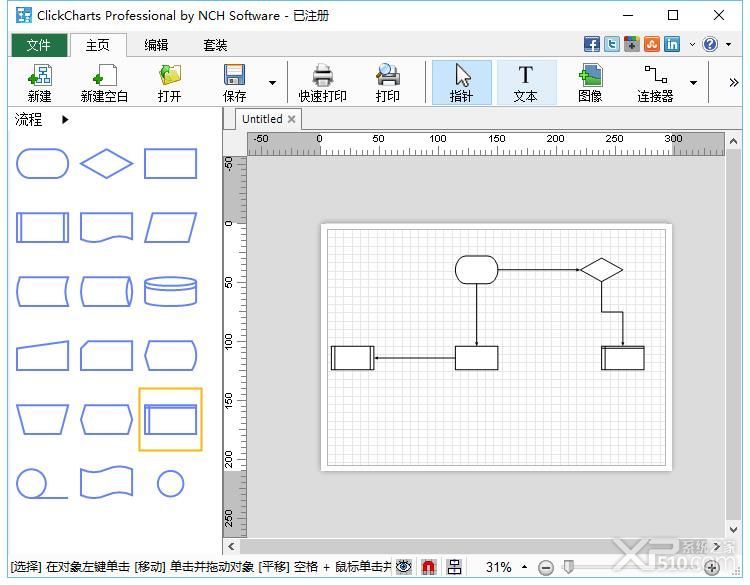Pick the stored data shape in palette
This screenshot has width=750, height=585.
click(x=43, y=291)
